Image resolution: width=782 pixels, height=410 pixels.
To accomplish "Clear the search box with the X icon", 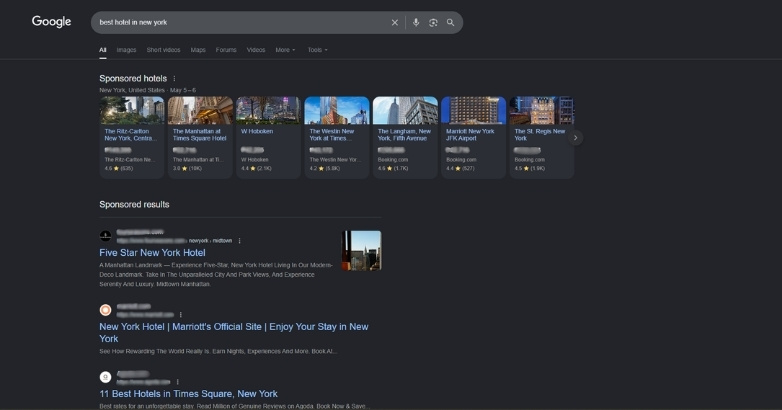I will [x=394, y=22].
